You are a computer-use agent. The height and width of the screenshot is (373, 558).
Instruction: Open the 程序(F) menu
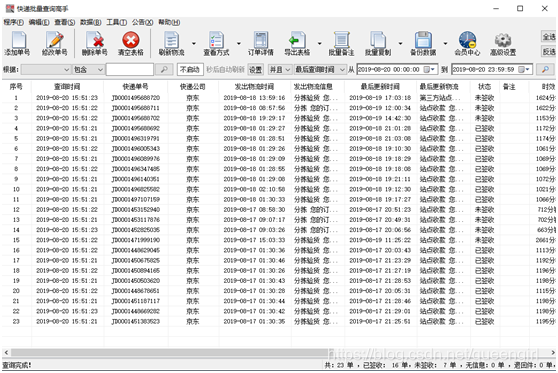click(14, 22)
